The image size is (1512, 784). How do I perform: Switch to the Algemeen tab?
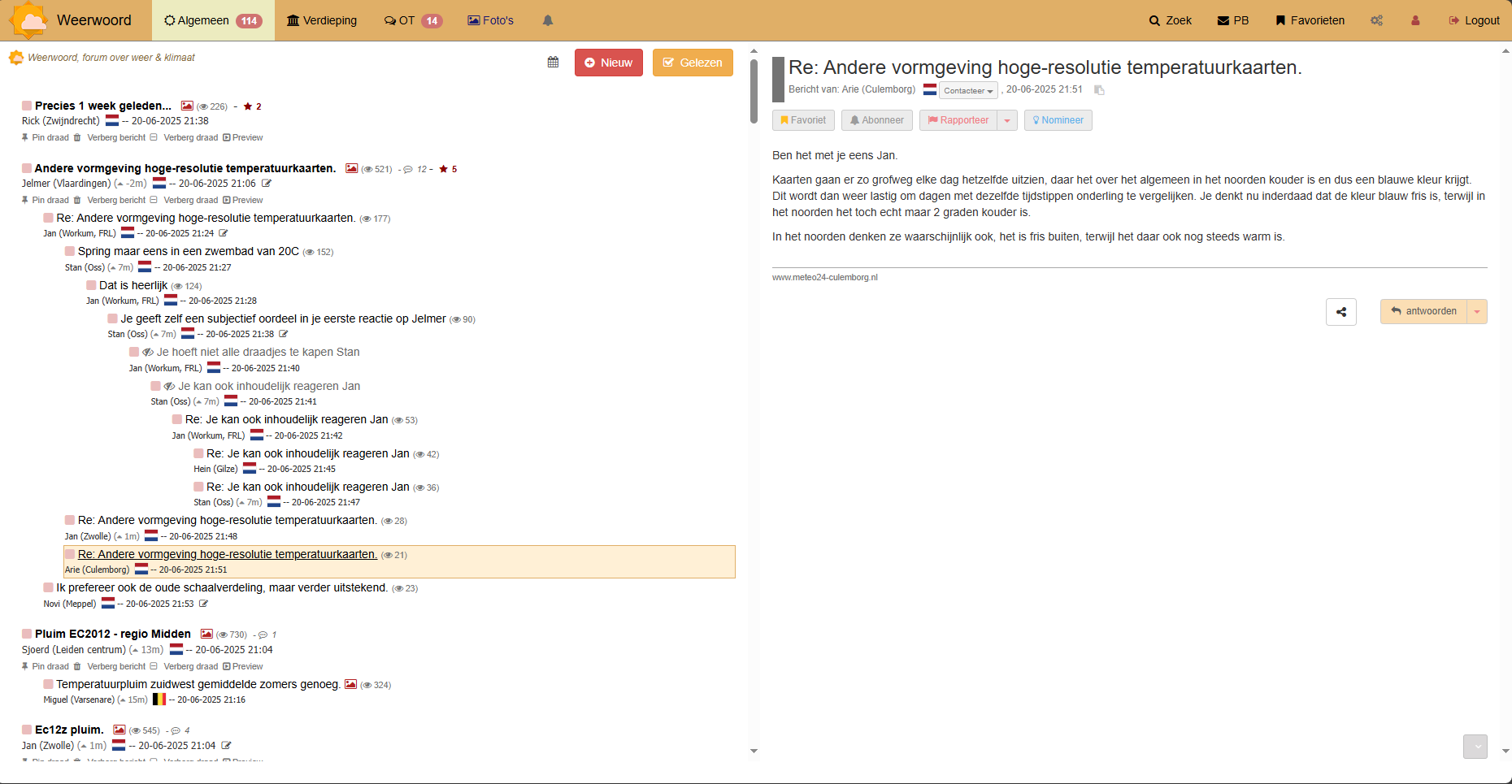coord(213,20)
